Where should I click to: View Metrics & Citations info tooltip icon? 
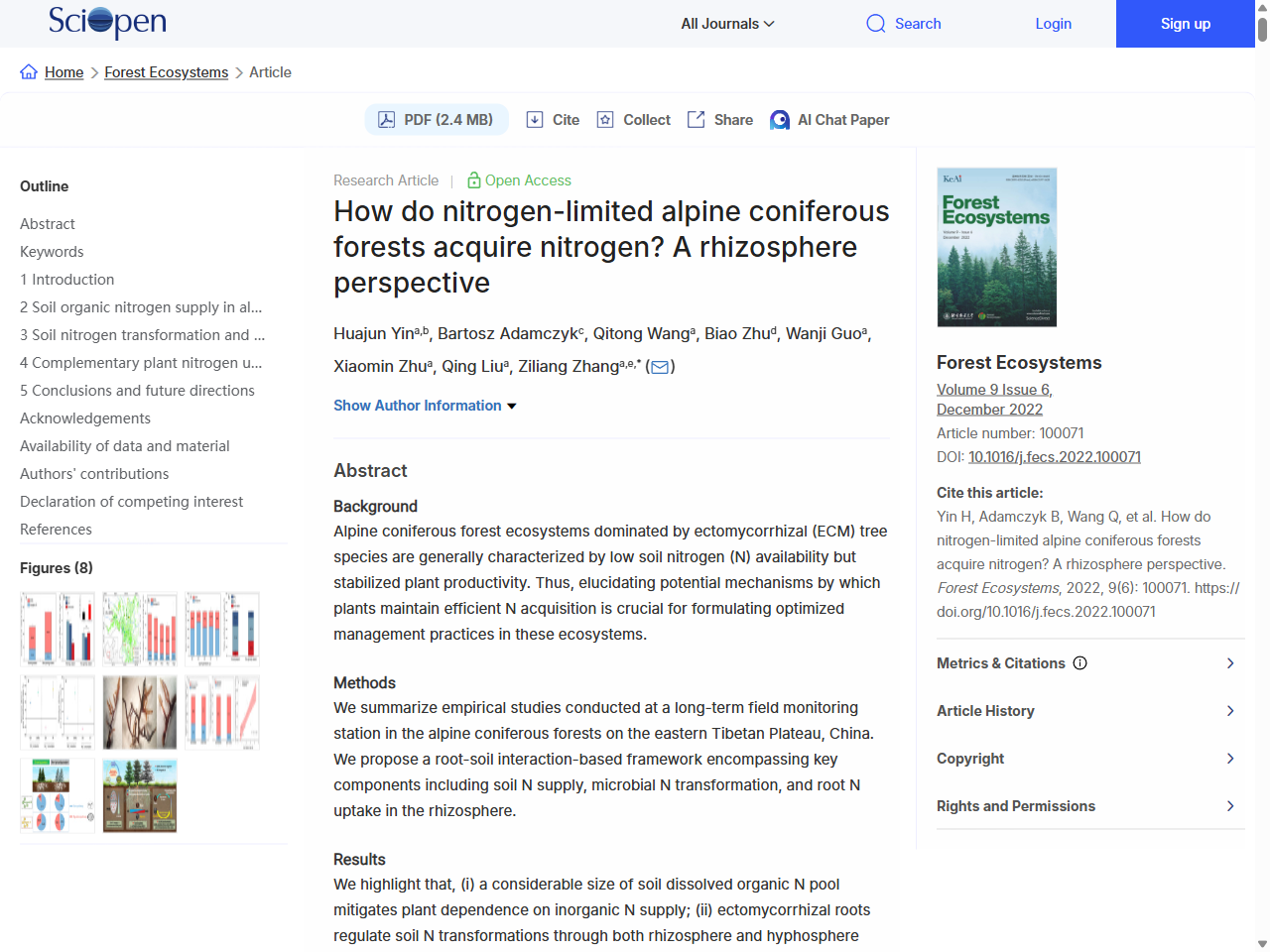1079,662
